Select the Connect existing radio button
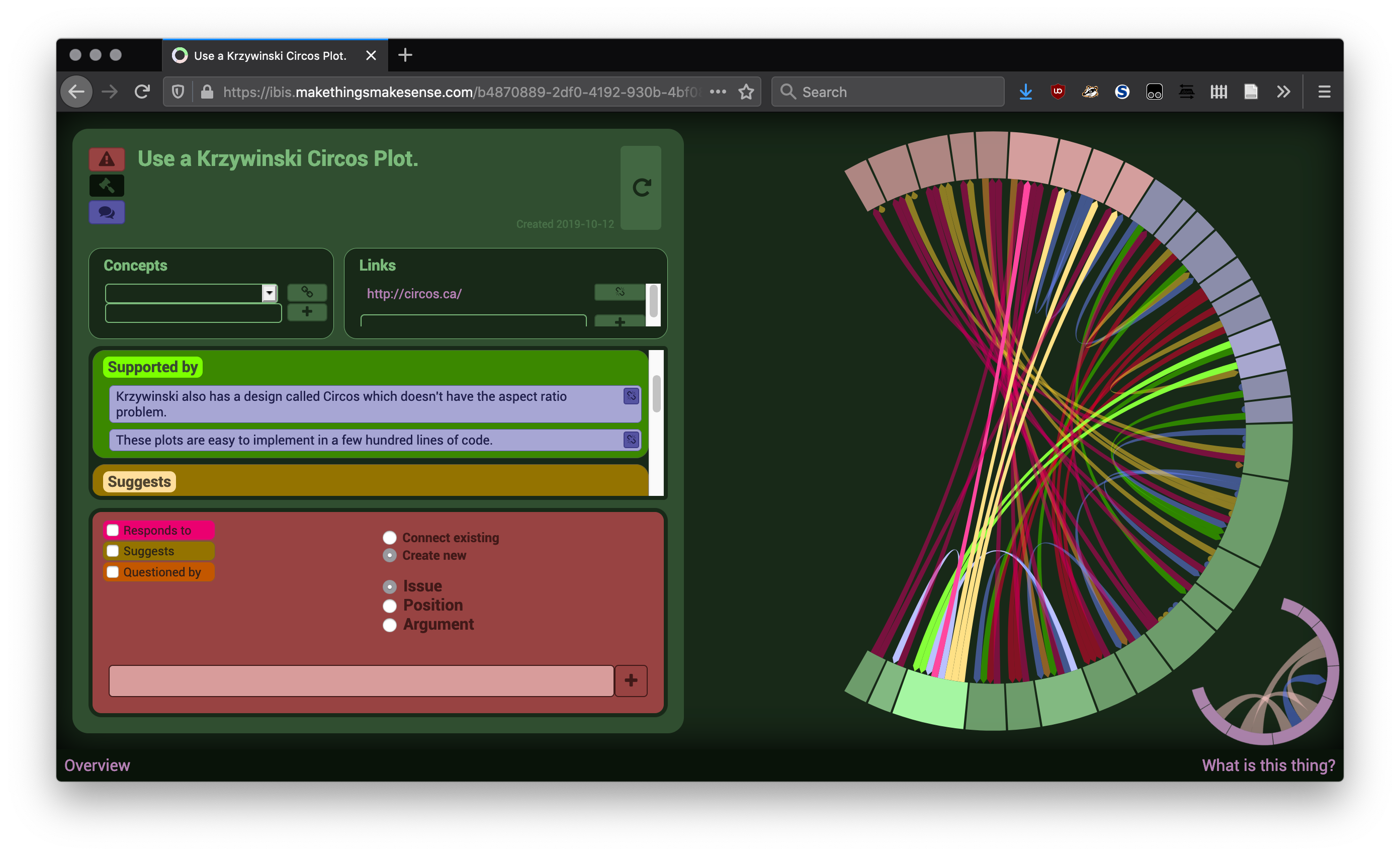The width and height of the screenshot is (1400, 856). point(390,537)
